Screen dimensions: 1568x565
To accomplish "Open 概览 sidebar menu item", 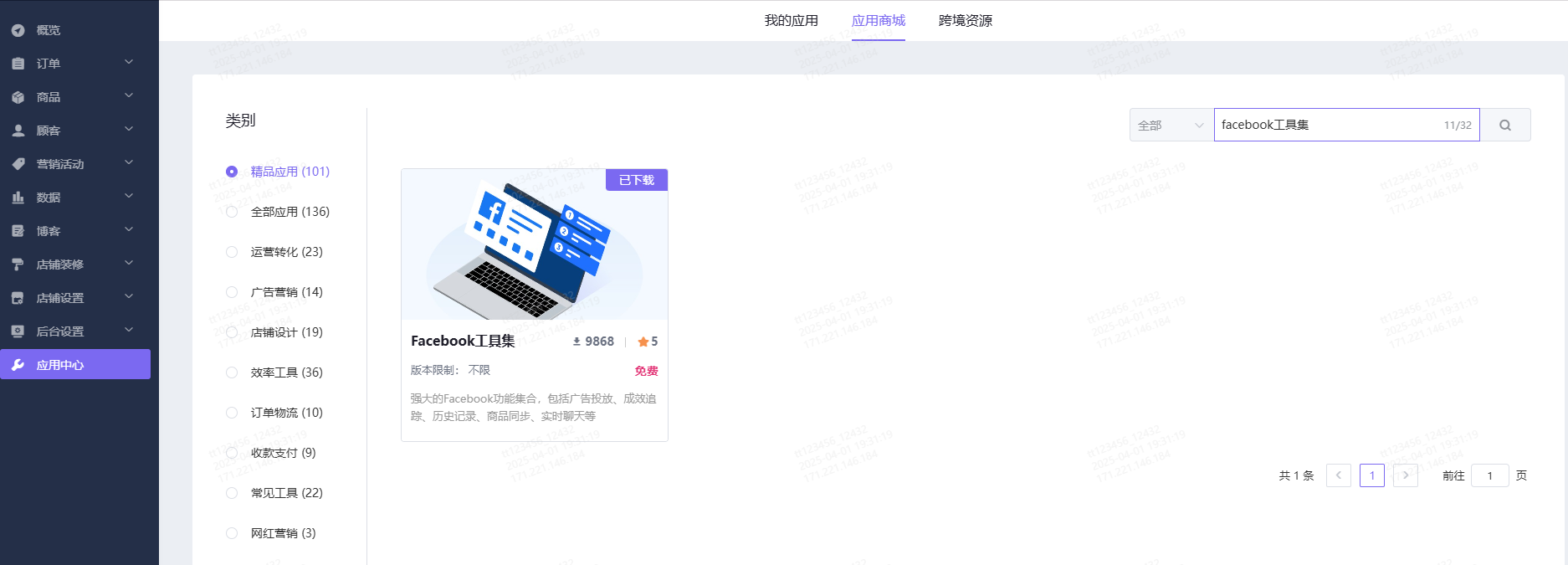I will pos(75,30).
